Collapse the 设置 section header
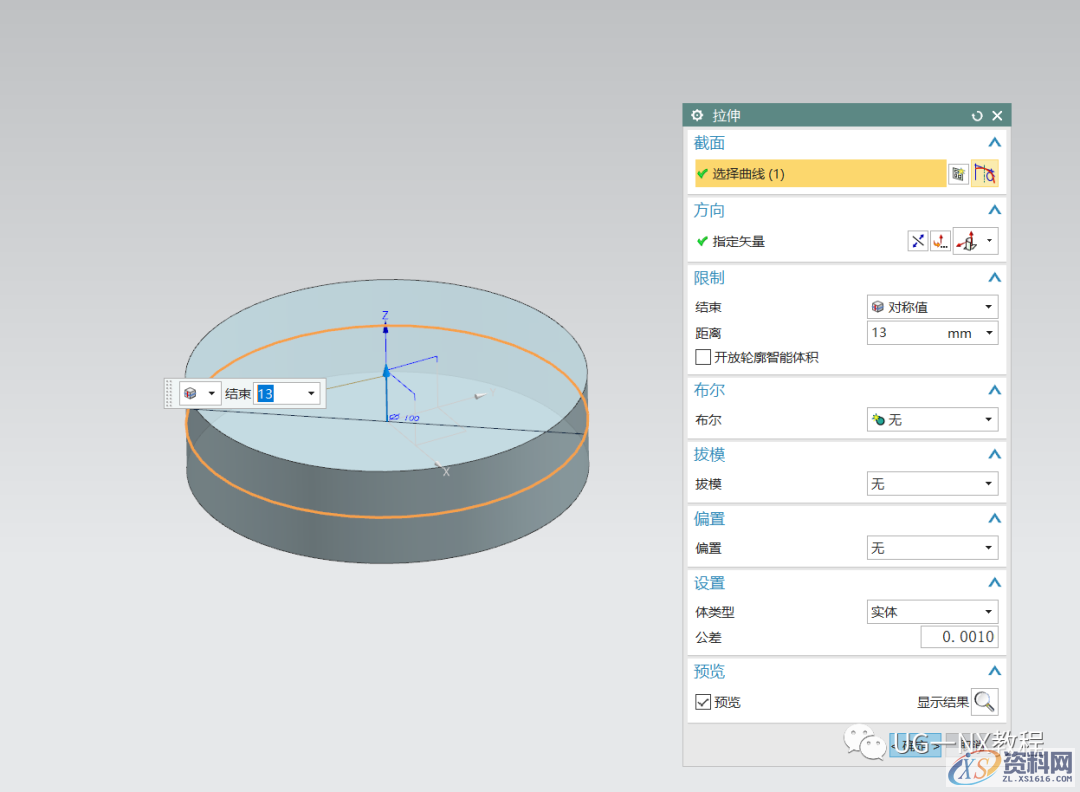Image resolution: width=1080 pixels, height=792 pixels. [994, 583]
